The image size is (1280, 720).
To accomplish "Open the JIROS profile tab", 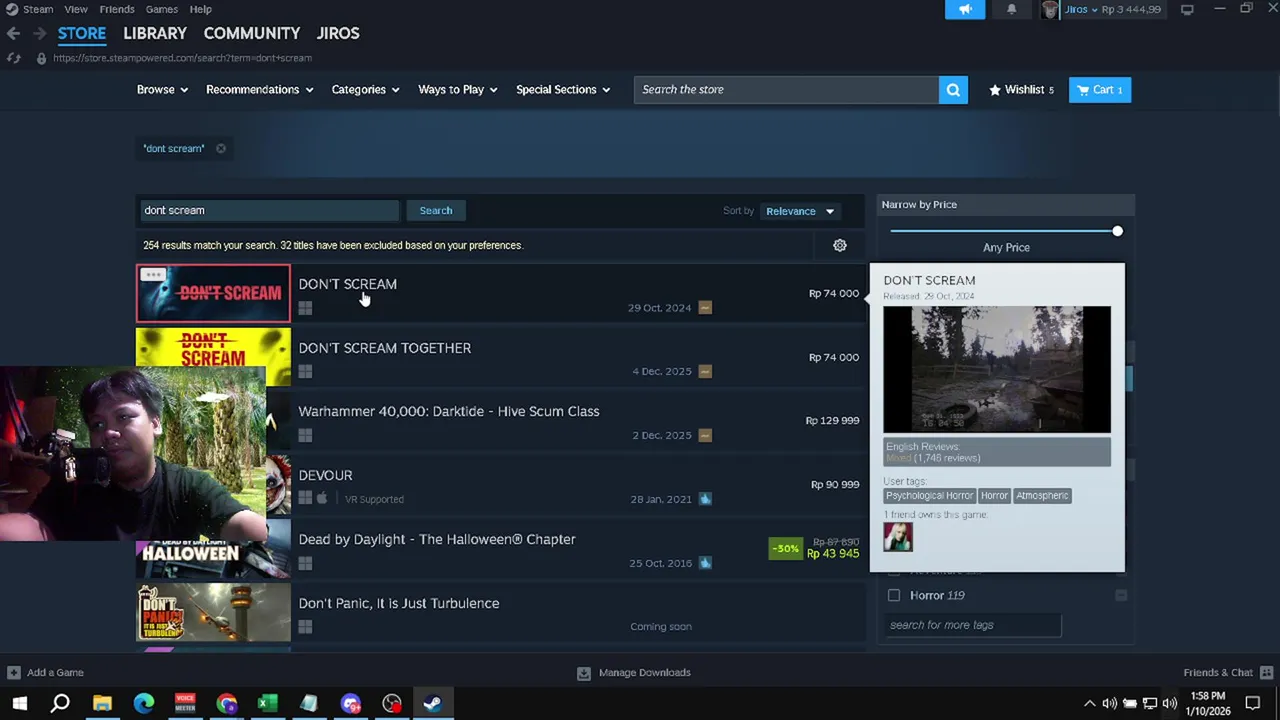I will pos(338,33).
